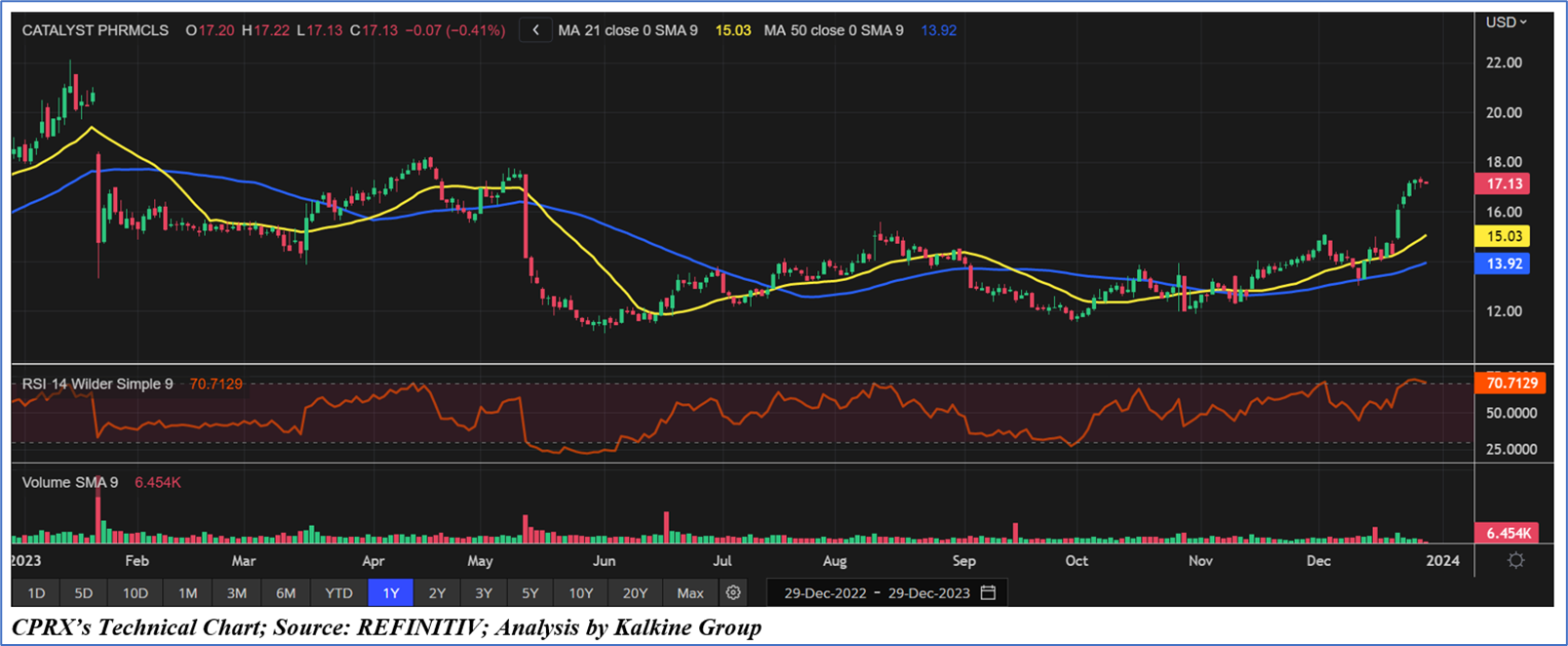Switch to 3Y range
This screenshot has width=1568, height=646.
coord(484,592)
